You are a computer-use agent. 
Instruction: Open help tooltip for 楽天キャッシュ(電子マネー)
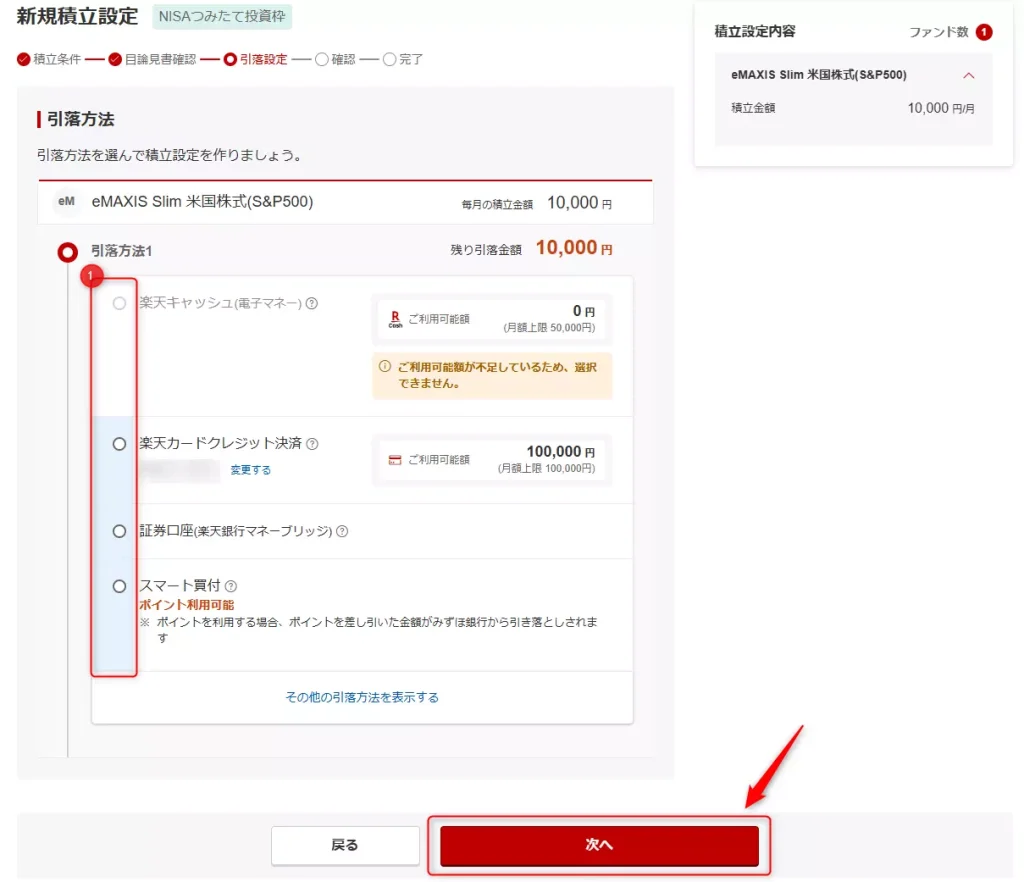tap(310, 304)
